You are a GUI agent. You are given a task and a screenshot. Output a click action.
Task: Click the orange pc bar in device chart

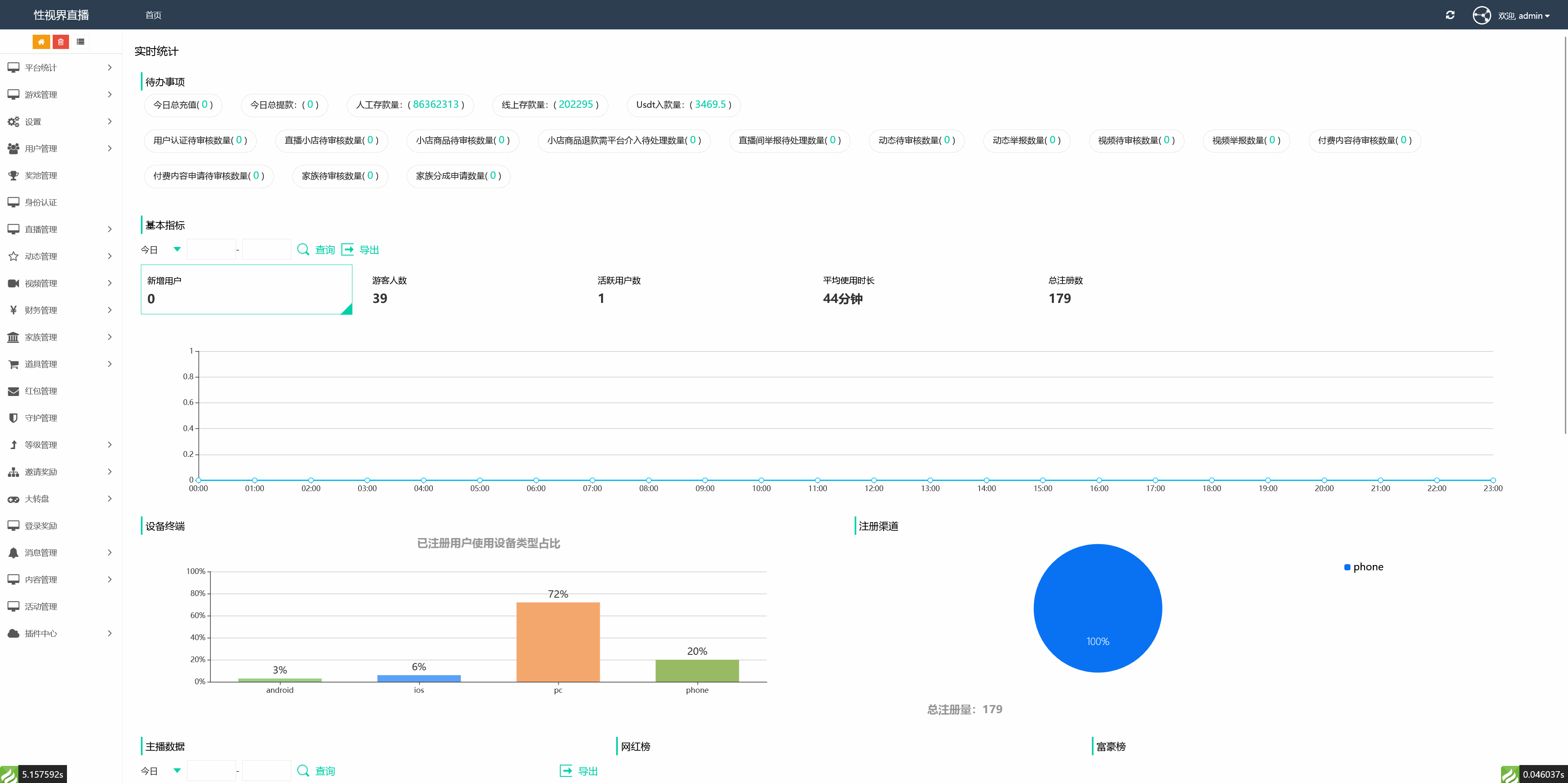point(557,641)
